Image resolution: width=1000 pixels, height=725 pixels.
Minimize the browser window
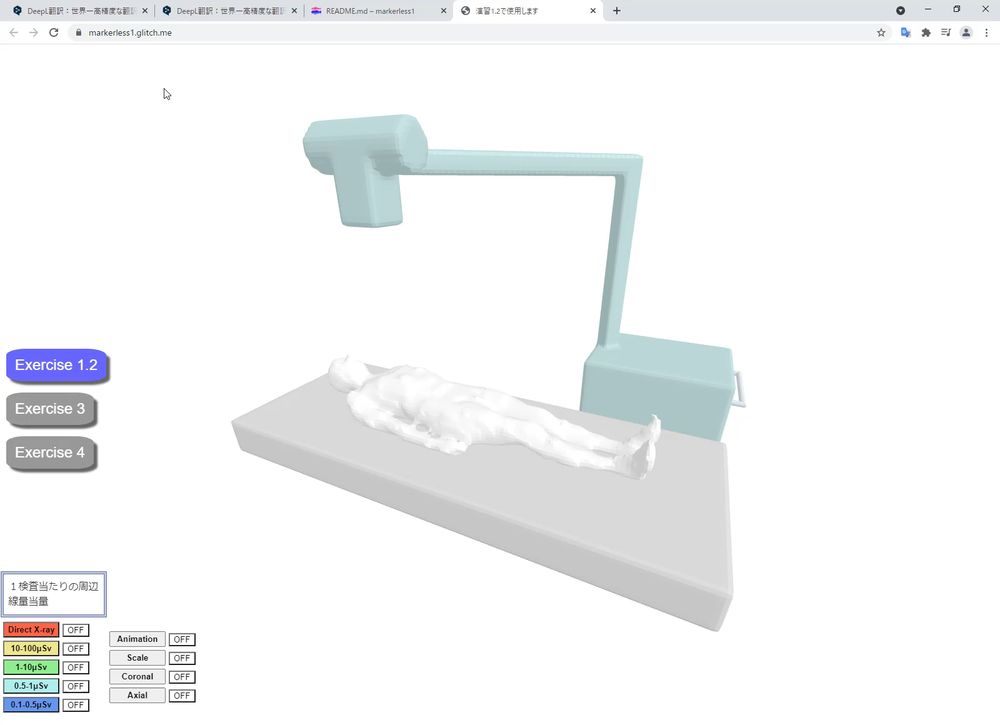point(928,10)
